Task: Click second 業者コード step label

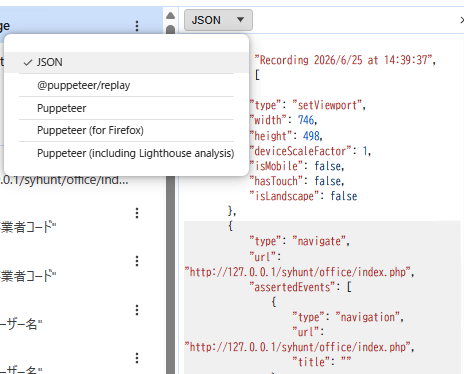Action: coord(28,276)
